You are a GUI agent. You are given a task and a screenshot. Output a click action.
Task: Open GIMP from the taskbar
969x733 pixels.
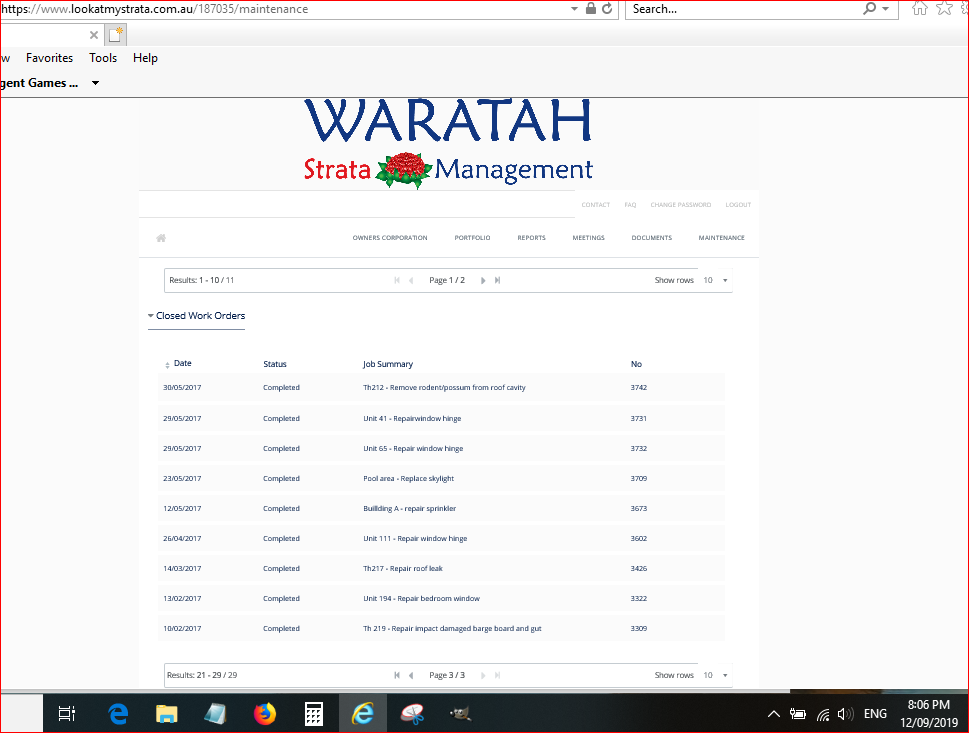click(x=460, y=714)
